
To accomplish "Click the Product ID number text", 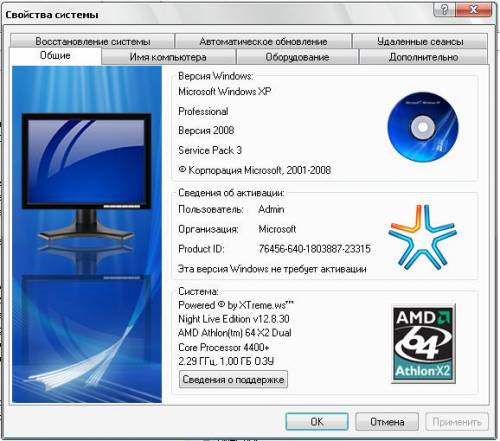I will pyautogui.click(x=315, y=249).
